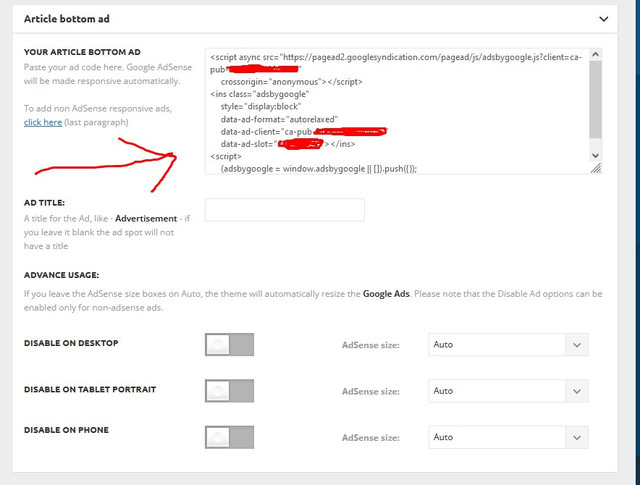Click the ad code textarea scrollbar thumb
Screen dimensions: 640x485
pyautogui.click(x=595, y=99)
